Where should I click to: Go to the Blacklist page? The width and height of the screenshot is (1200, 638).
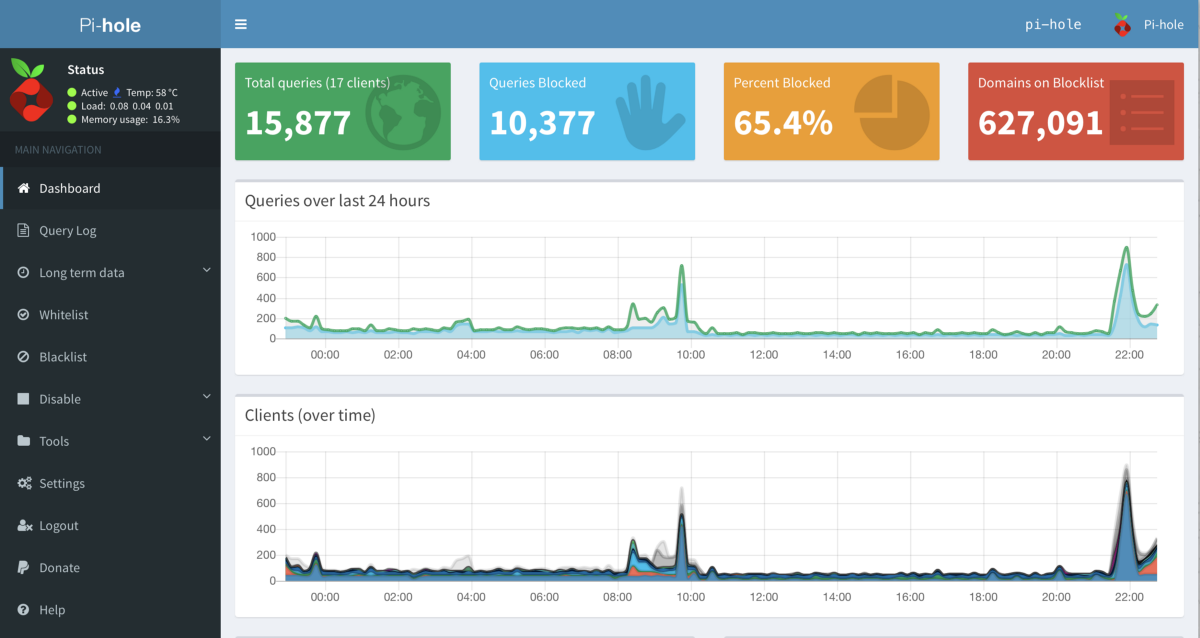(110, 356)
